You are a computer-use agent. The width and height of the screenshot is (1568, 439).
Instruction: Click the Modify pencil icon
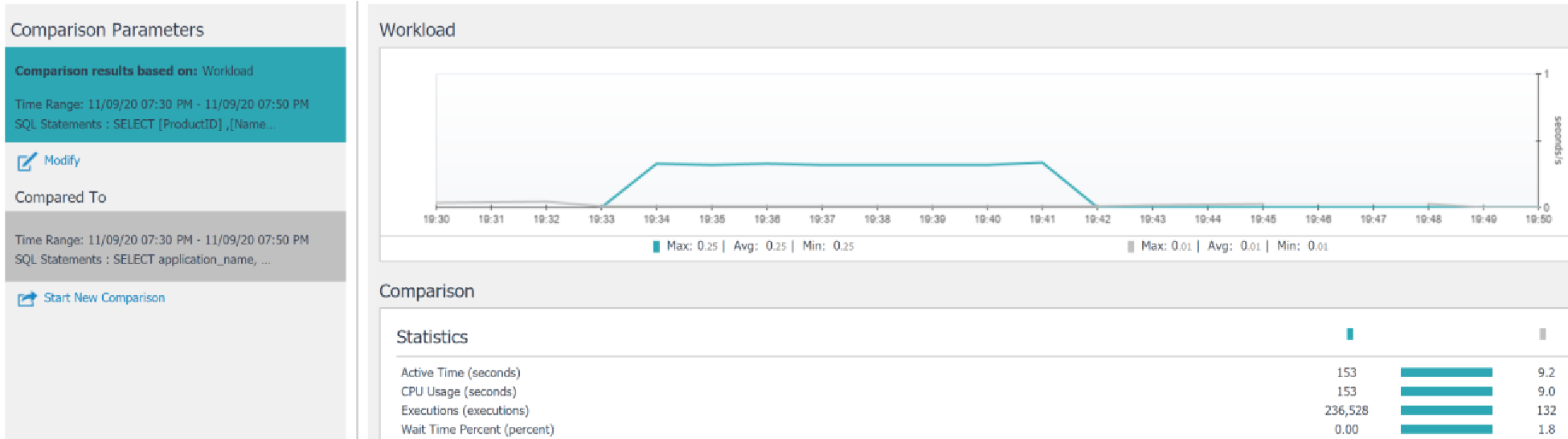[27, 162]
